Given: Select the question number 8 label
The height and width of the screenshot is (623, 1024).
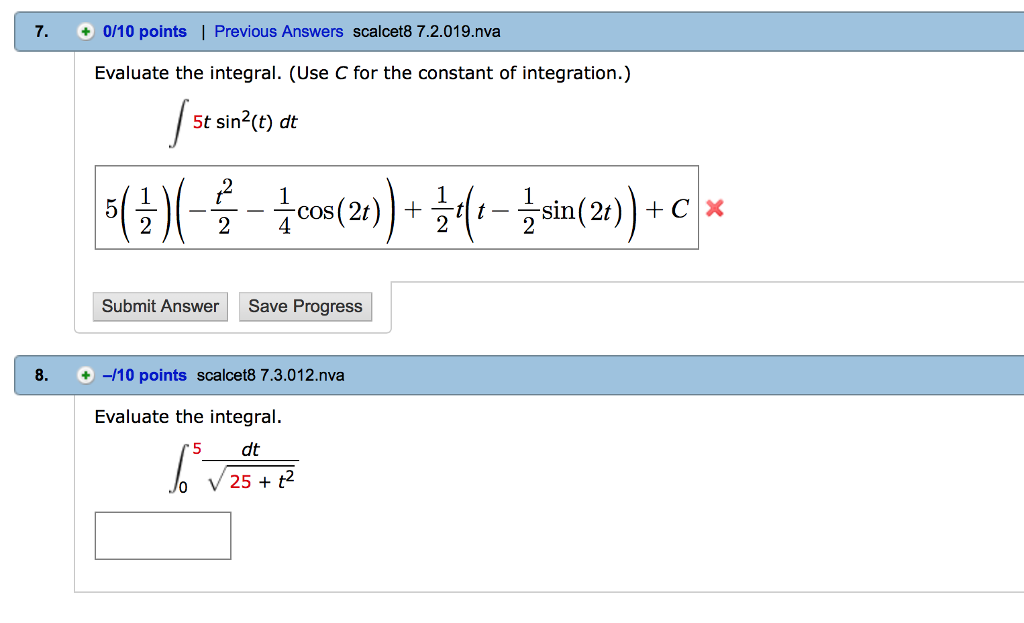Looking at the screenshot, I should coord(41,376).
